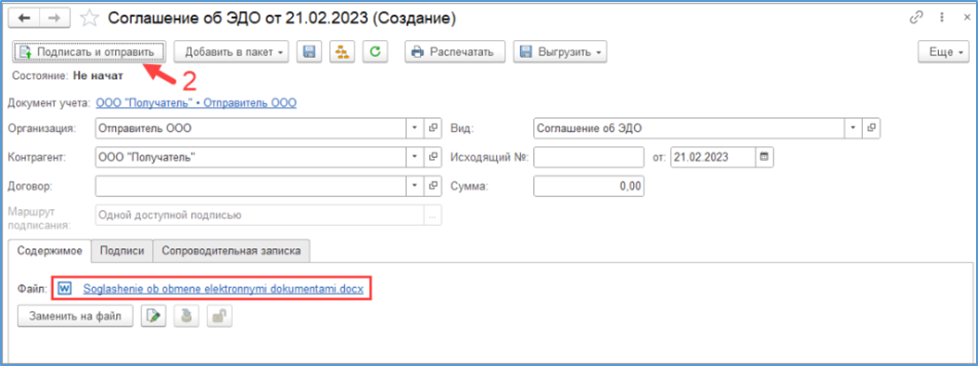Click Подписать и отправить button
Screen dimensions: 978x366
coord(90,52)
